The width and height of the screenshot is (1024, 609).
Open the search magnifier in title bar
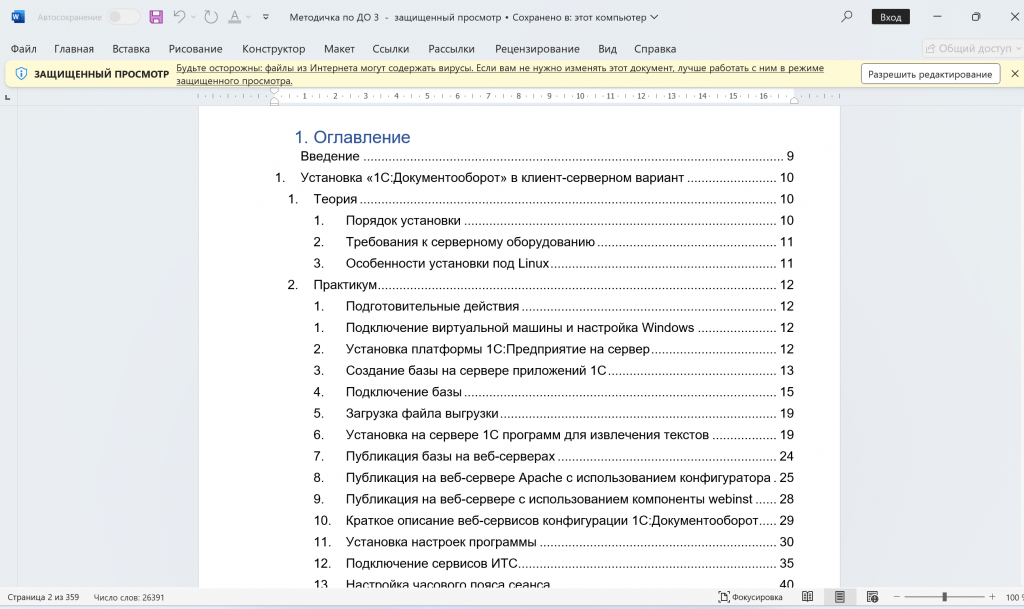[847, 17]
